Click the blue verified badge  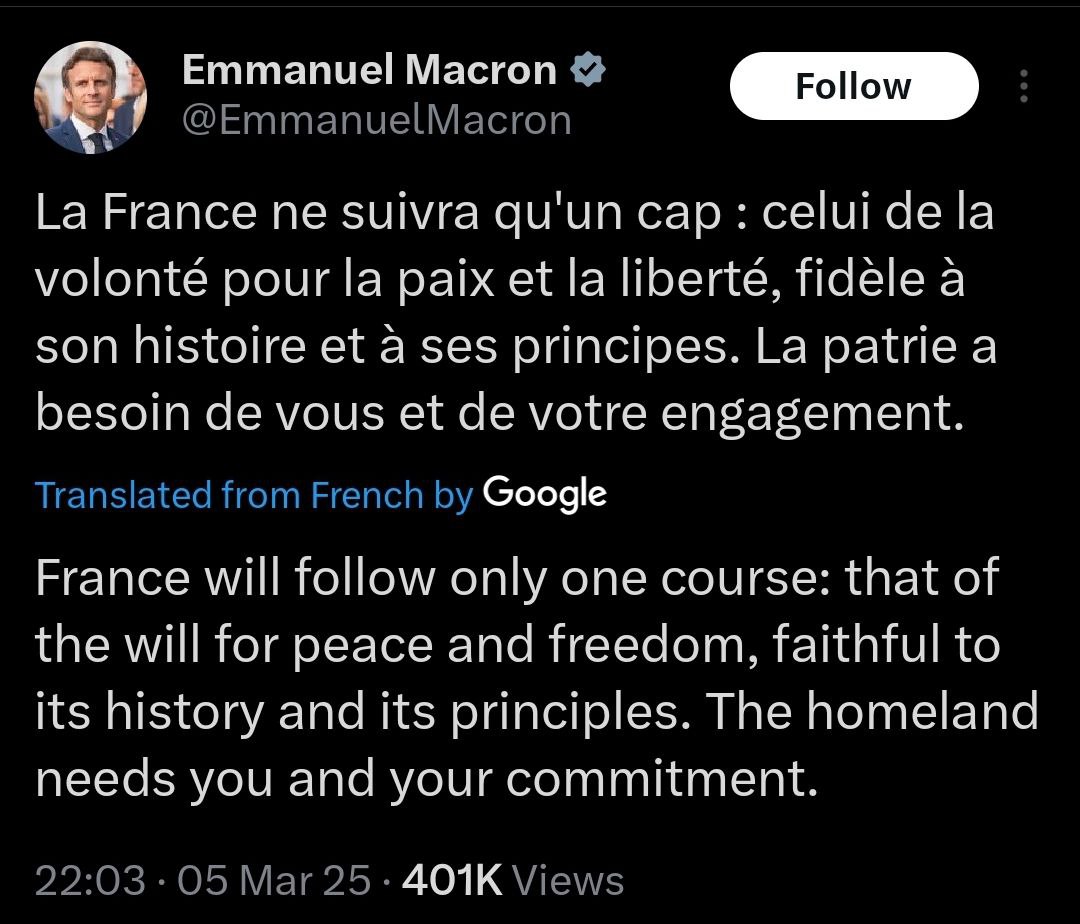[x=586, y=71]
